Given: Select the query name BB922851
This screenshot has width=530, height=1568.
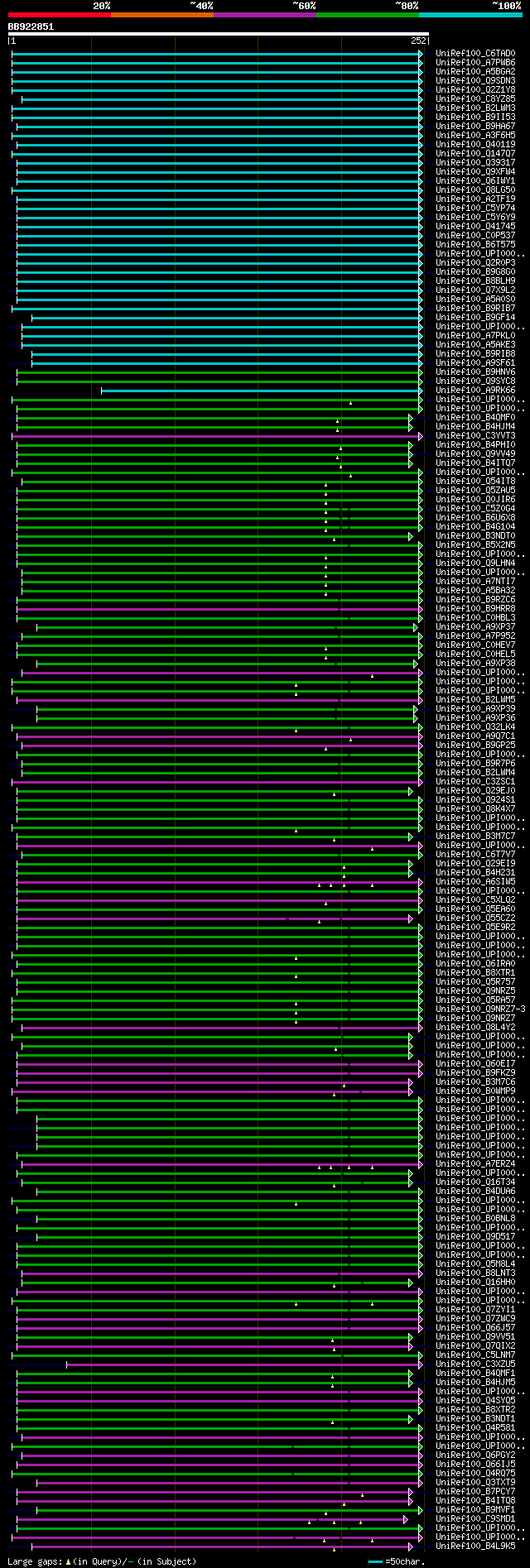Looking at the screenshot, I should tap(31, 26).
